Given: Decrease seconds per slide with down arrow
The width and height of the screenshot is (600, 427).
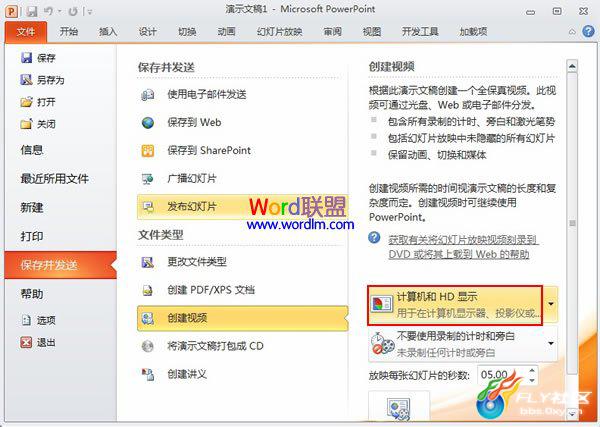Looking at the screenshot, I should [532, 380].
